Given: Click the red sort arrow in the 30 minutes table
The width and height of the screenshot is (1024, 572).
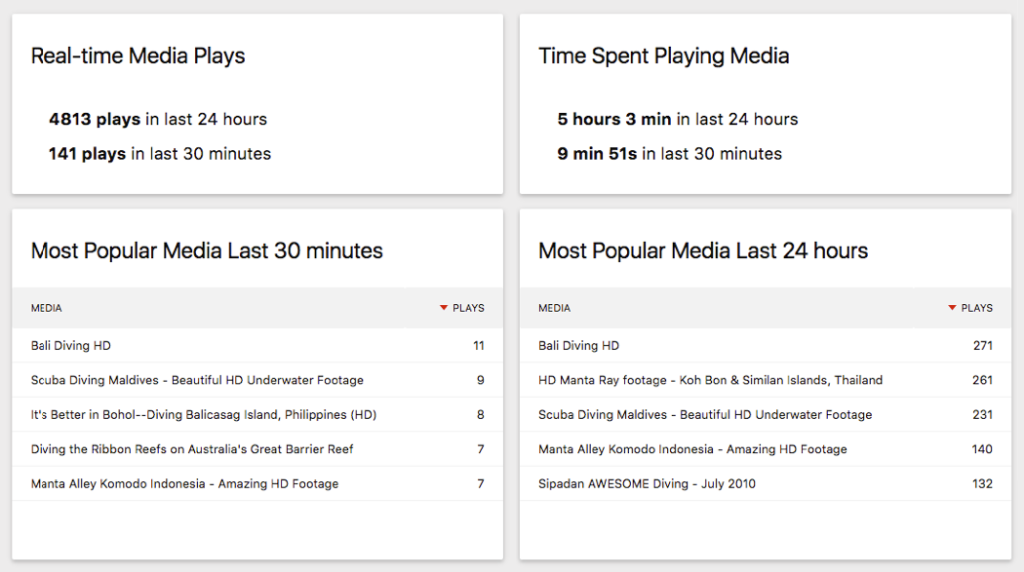Looking at the screenshot, I should [x=444, y=308].
